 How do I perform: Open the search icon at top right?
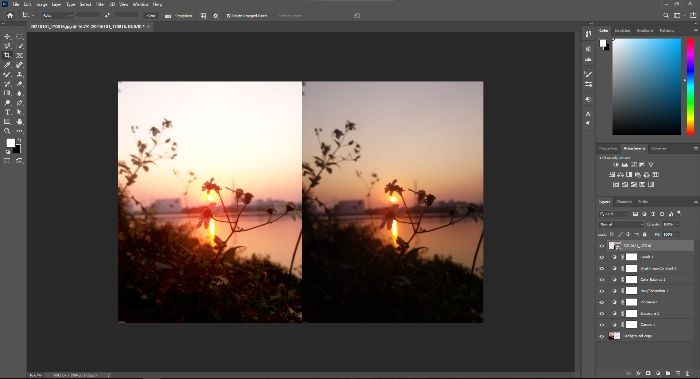pyautogui.click(x=666, y=16)
